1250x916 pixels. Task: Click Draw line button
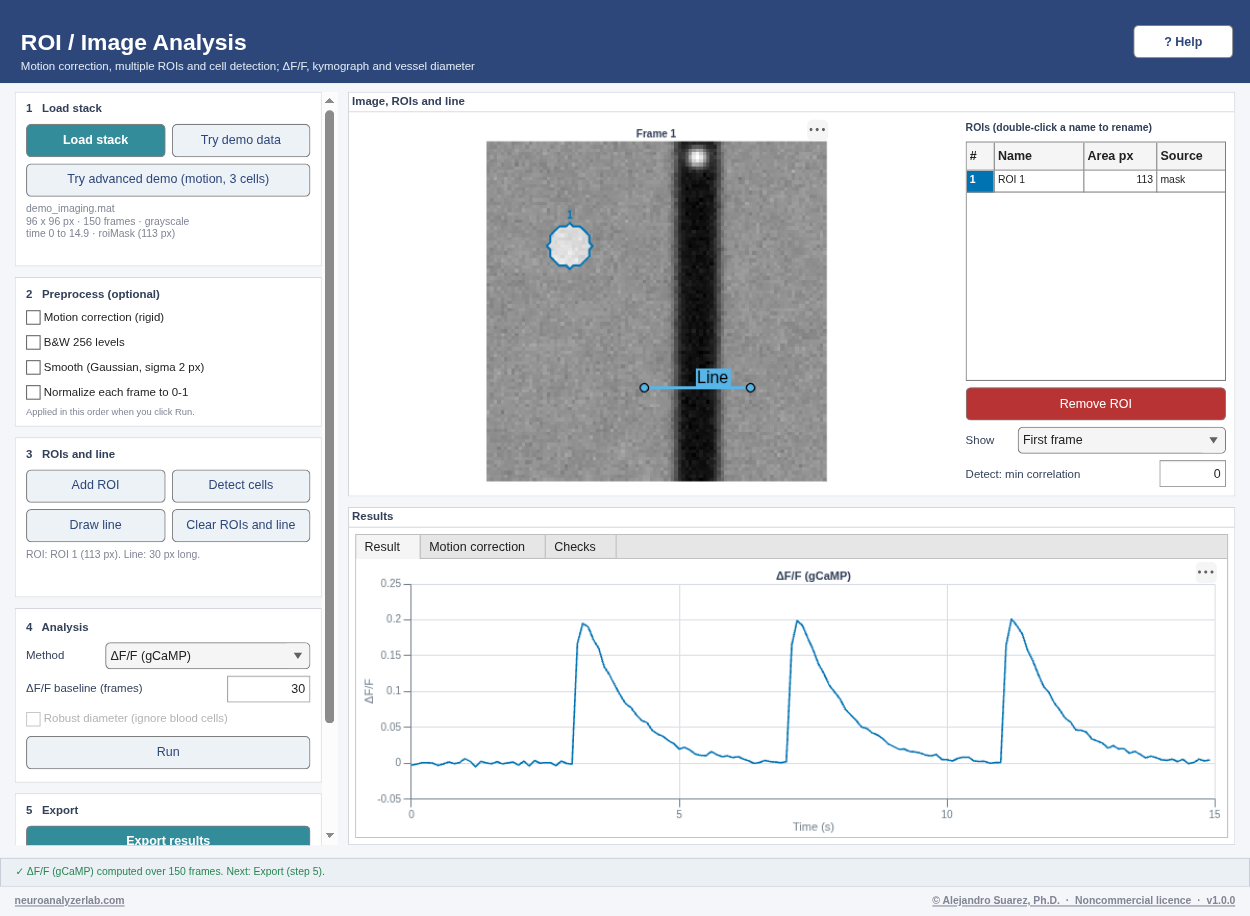click(x=95, y=526)
